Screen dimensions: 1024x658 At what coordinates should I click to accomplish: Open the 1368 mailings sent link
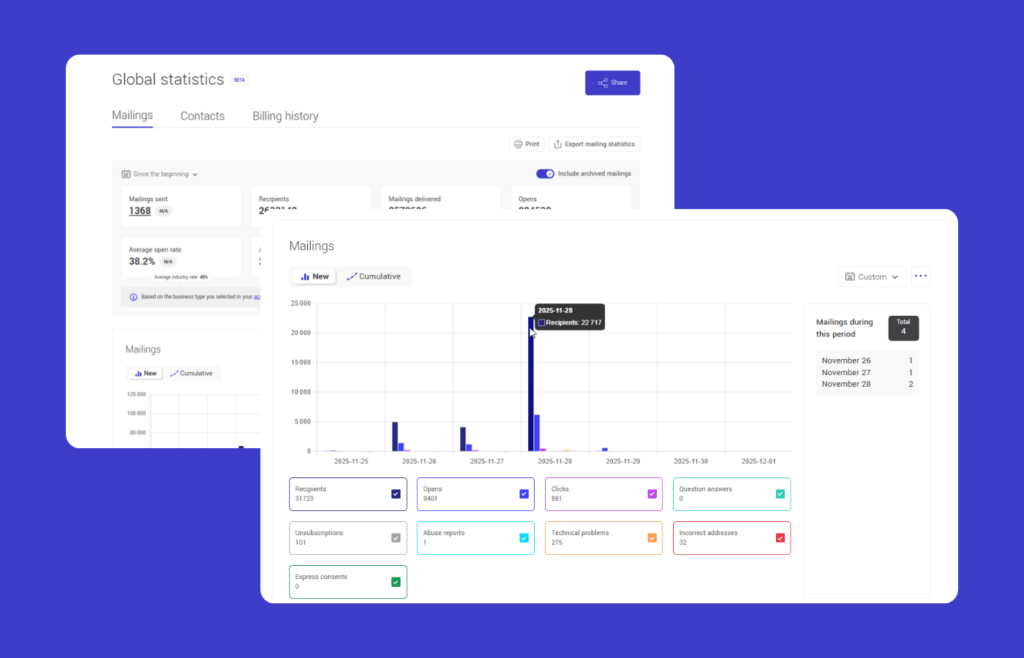tap(140, 211)
